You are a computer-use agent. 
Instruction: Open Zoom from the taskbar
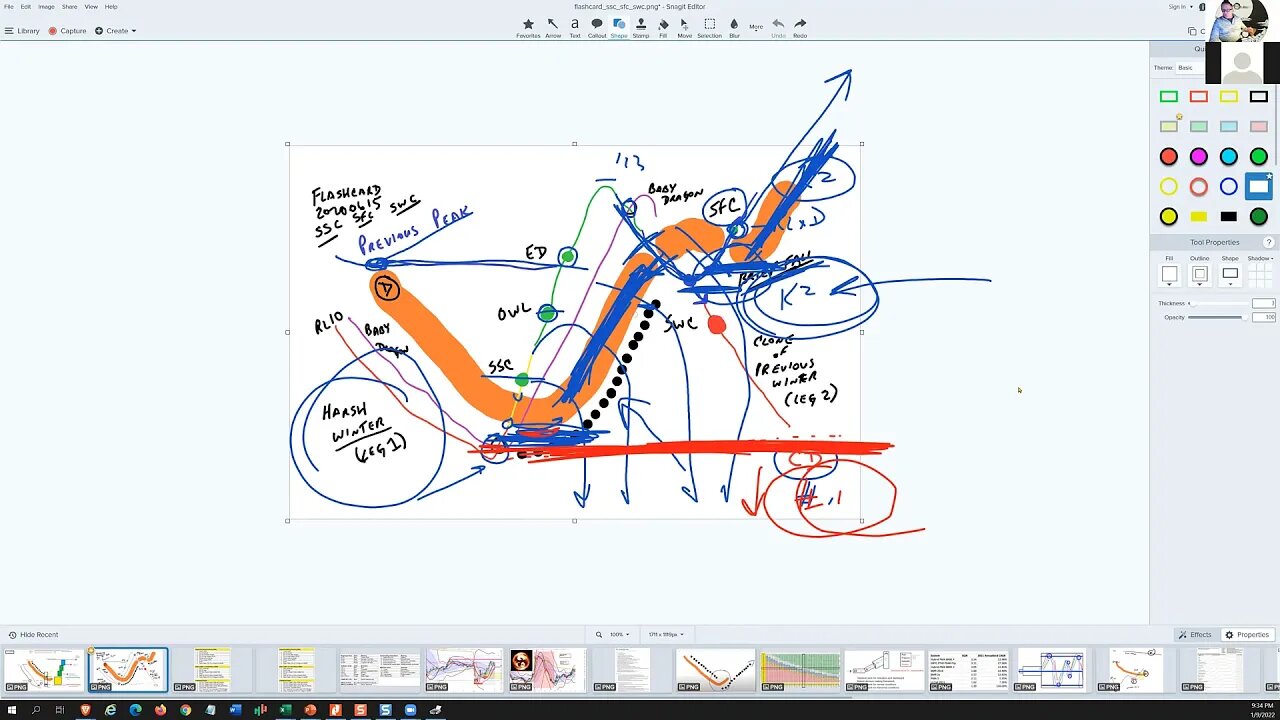(410, 710)
